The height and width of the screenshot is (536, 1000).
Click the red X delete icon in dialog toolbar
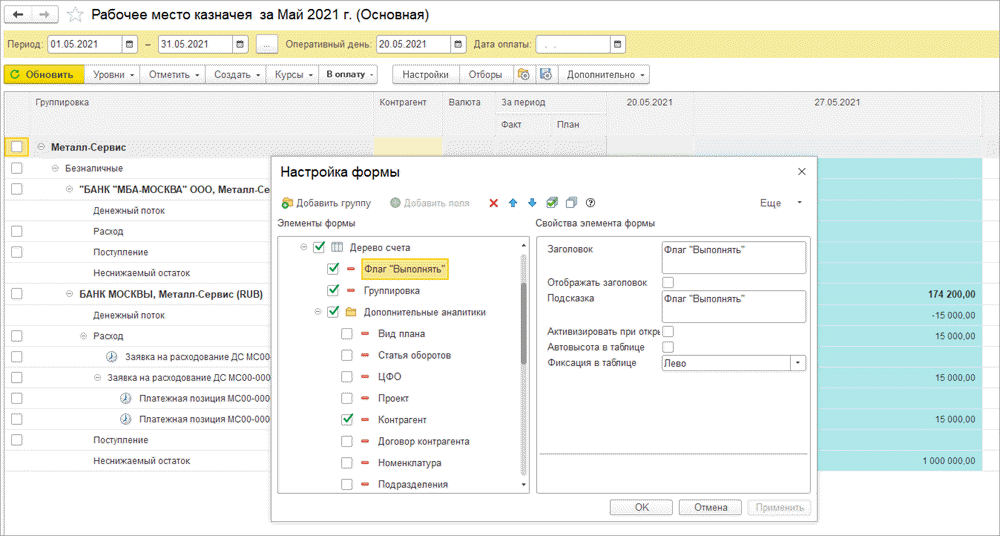(493, 203)
